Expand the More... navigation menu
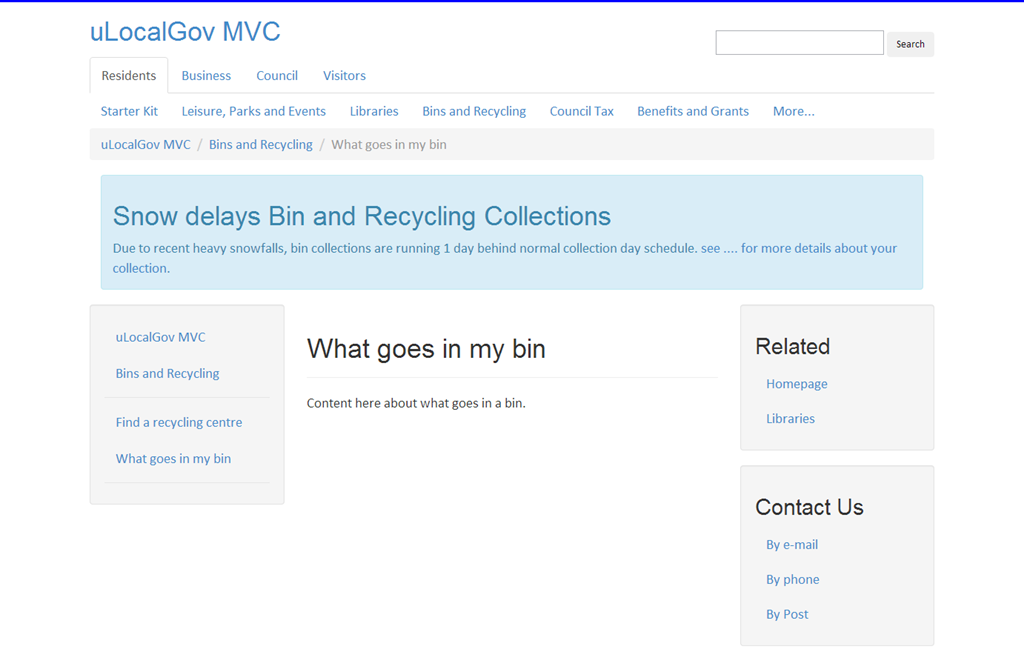This screenshot has height=649, width=1024. tap(793, 111)
